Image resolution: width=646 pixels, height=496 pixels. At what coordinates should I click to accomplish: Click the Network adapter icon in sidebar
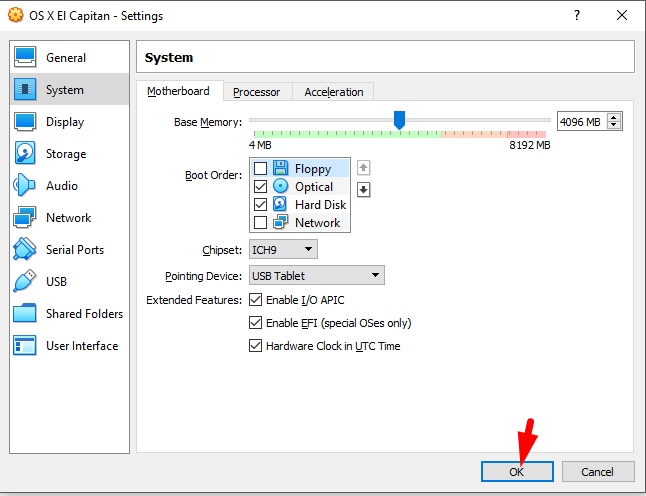click(x=26, y=218)
